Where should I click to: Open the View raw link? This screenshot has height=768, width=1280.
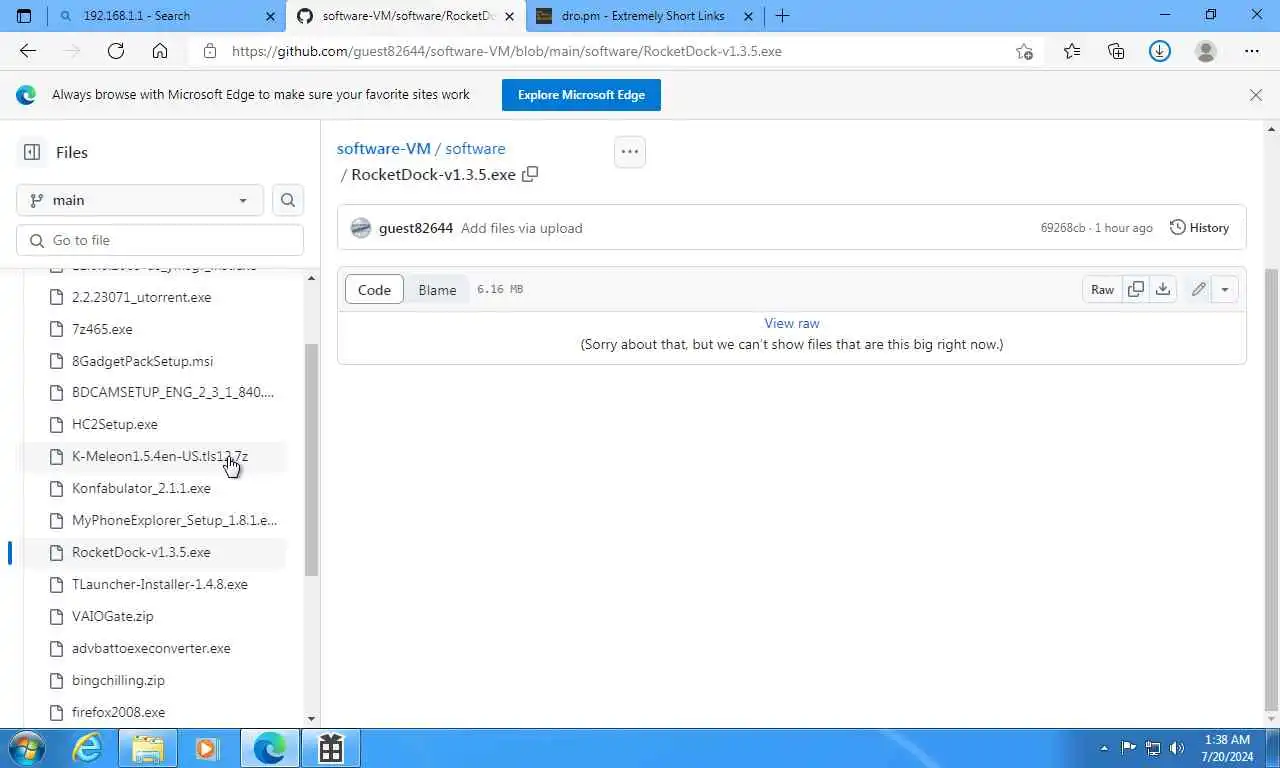pyautogui.click(x=792, y=323)
